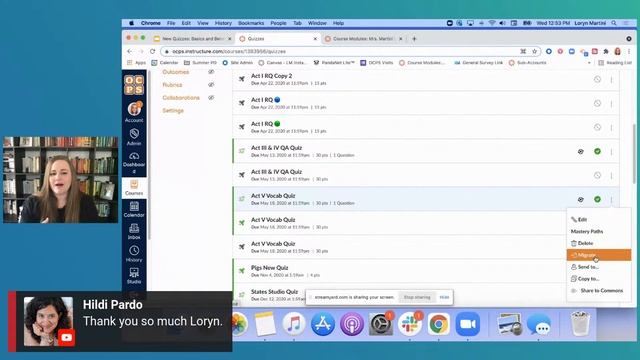The height and width of the screenshot is (360, 640).
Task: Open Spotlight search in menu bar
Action: coord(614,23)
